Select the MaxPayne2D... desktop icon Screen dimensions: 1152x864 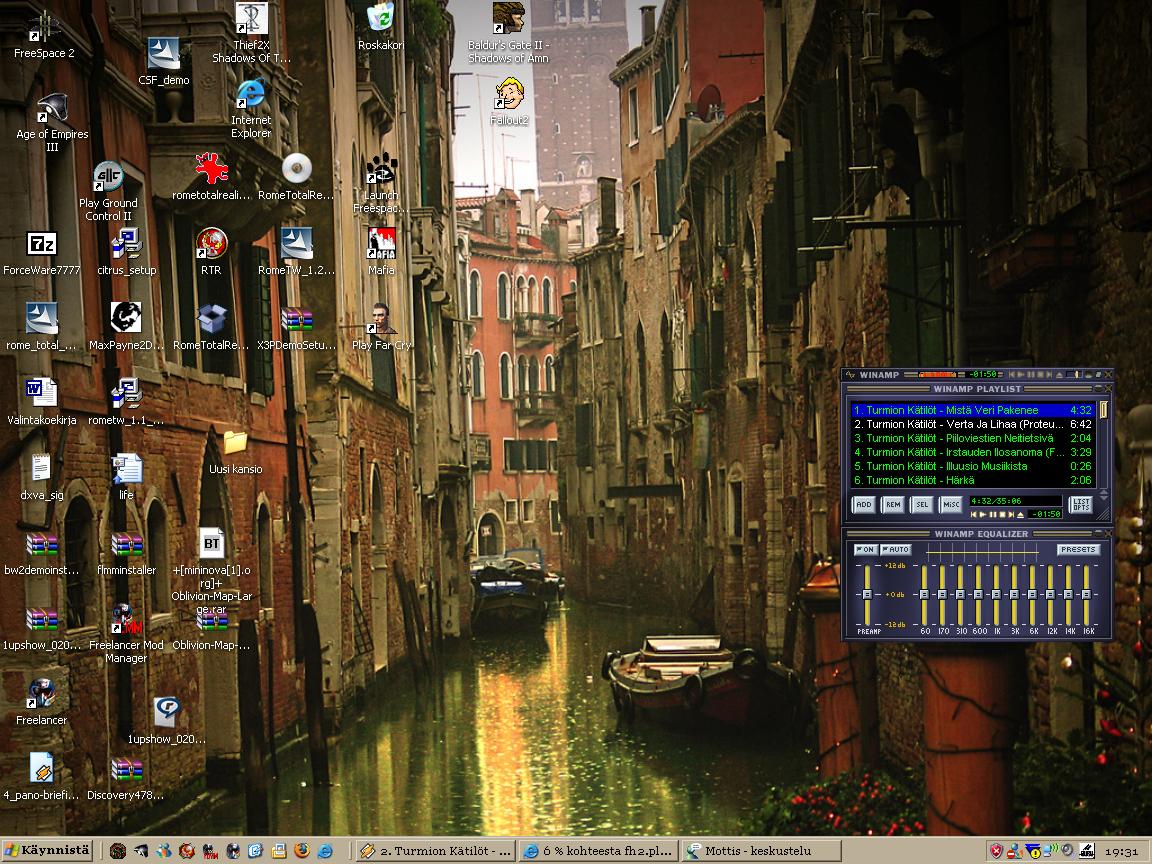pyautogui.click(x=126, y=326)
